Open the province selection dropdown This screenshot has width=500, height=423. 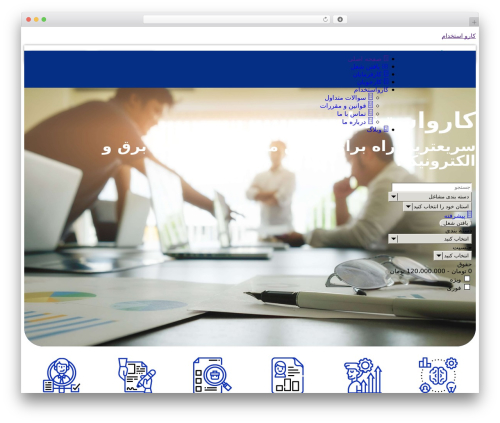pyautogui.click(x=437, y=207)
